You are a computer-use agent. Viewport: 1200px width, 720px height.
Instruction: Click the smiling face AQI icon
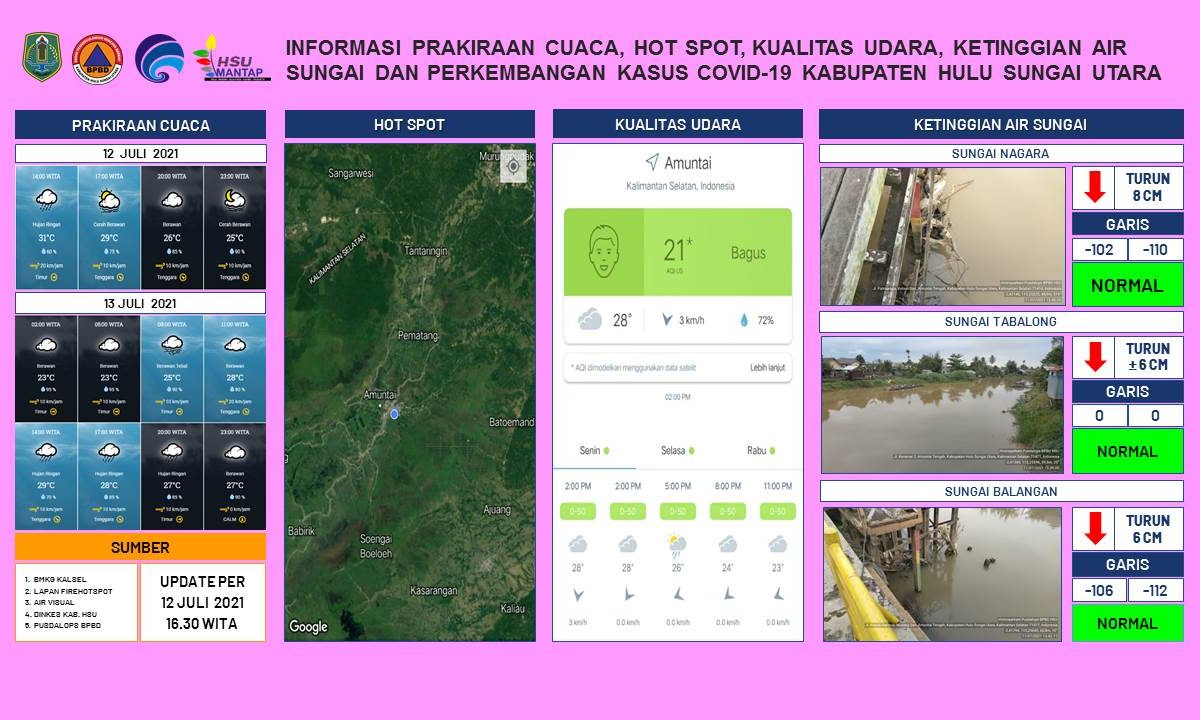pos(603,251)
